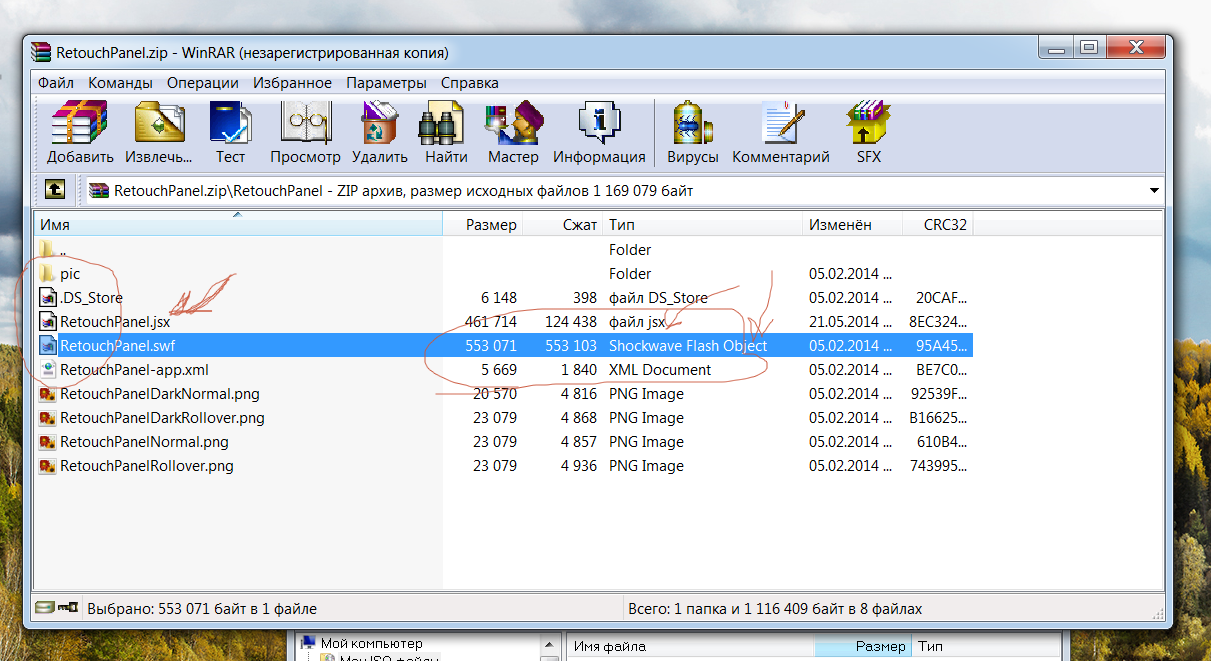1211x661 pixels.
Task: Sort by the Сжат column header
Action: coord(563,225)
